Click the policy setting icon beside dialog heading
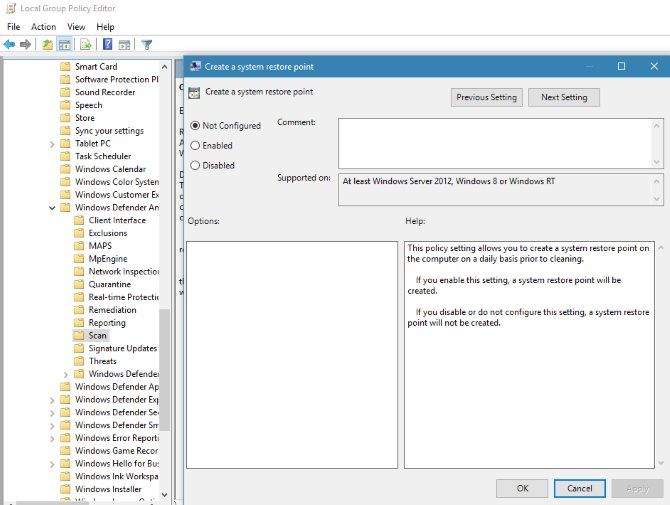The width and height of the screenshot is (670, 505). coord(194,93)
